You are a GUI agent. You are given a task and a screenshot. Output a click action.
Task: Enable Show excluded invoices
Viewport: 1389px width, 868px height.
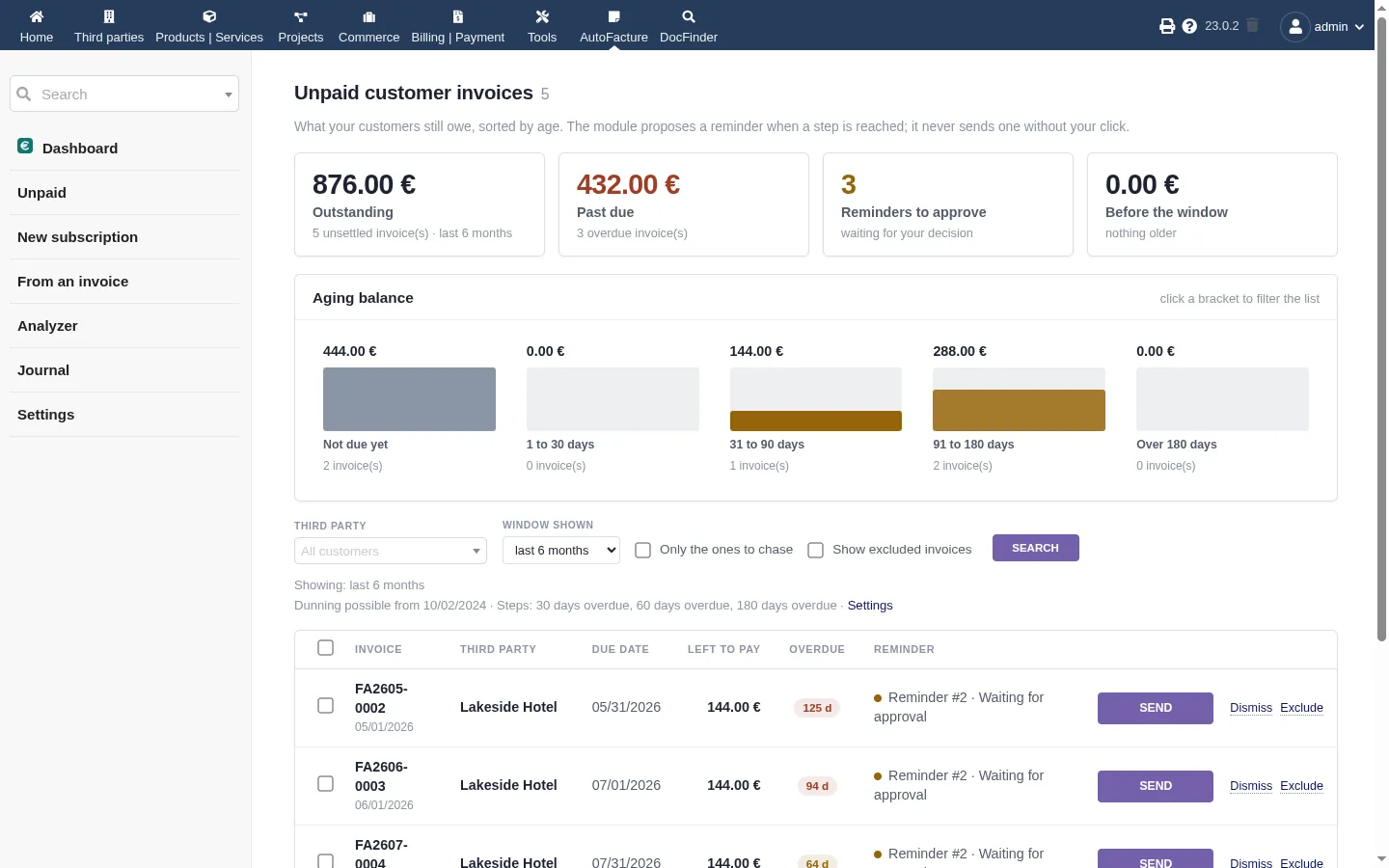click(x=816, y=550)
